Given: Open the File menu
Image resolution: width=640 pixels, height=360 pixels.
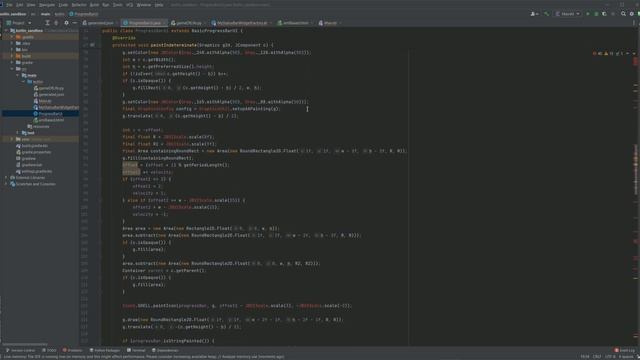Looking at the screenshot, I should pos(9,5).
